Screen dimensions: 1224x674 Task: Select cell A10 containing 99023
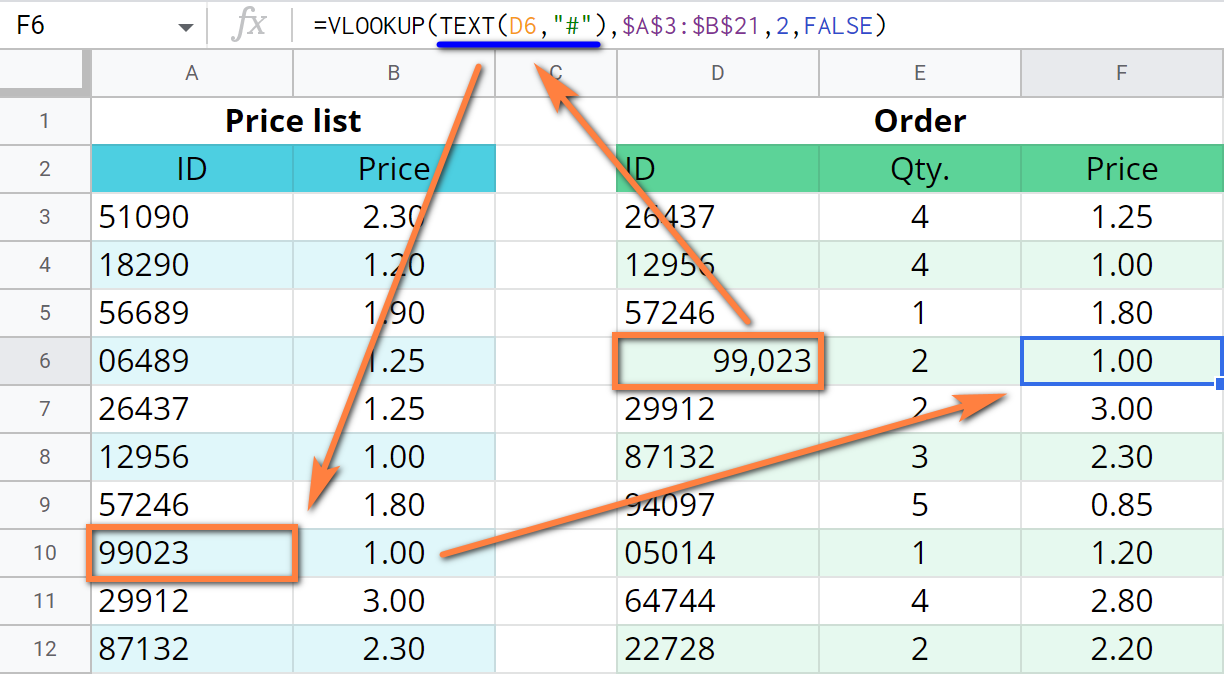tap(191, 554)
